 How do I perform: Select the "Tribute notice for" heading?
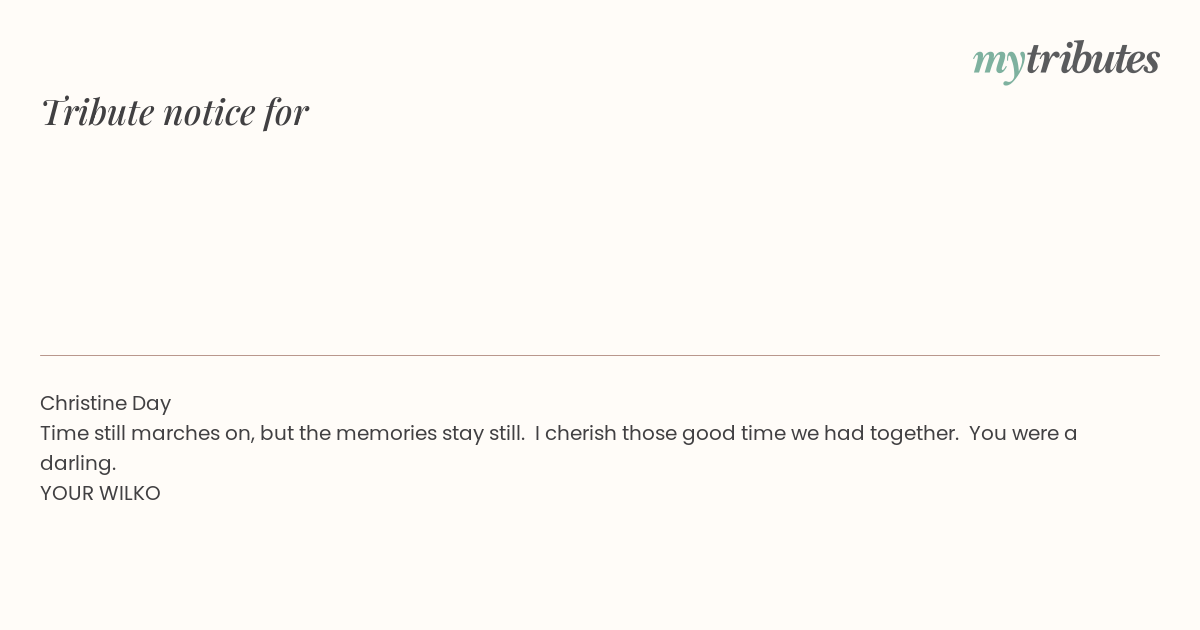point(175,112)
